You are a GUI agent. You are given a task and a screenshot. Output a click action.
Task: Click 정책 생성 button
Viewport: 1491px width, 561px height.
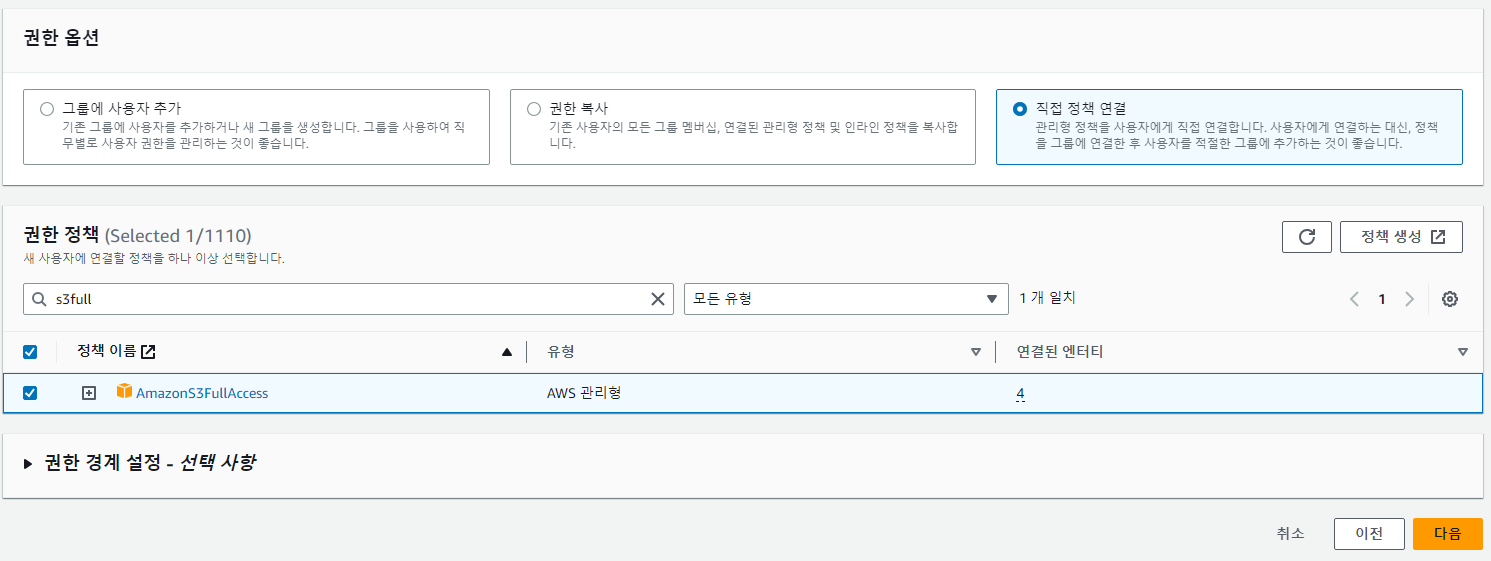(x=1401, y=237)
